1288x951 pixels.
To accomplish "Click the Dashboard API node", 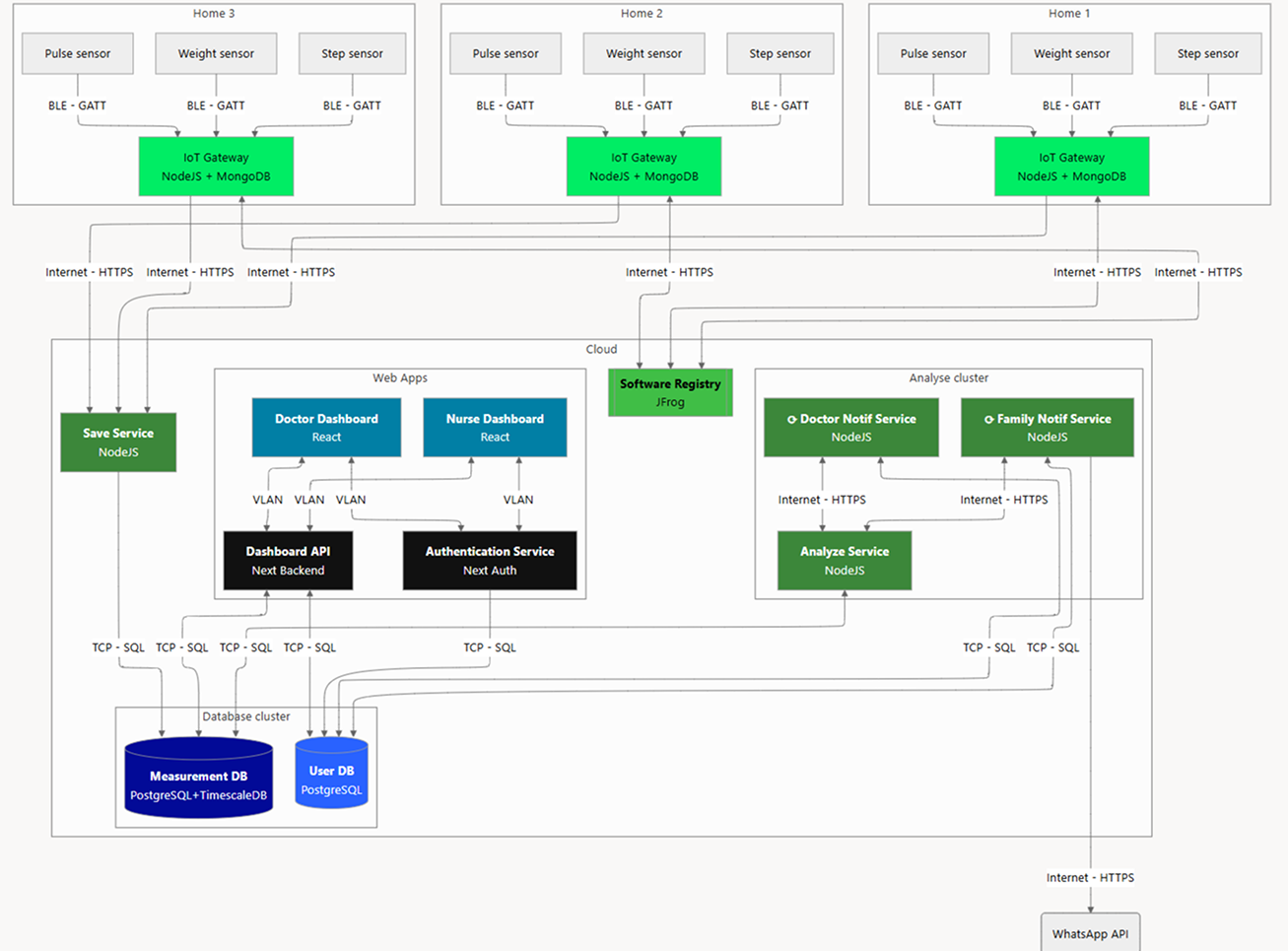I will pos(288,560).
